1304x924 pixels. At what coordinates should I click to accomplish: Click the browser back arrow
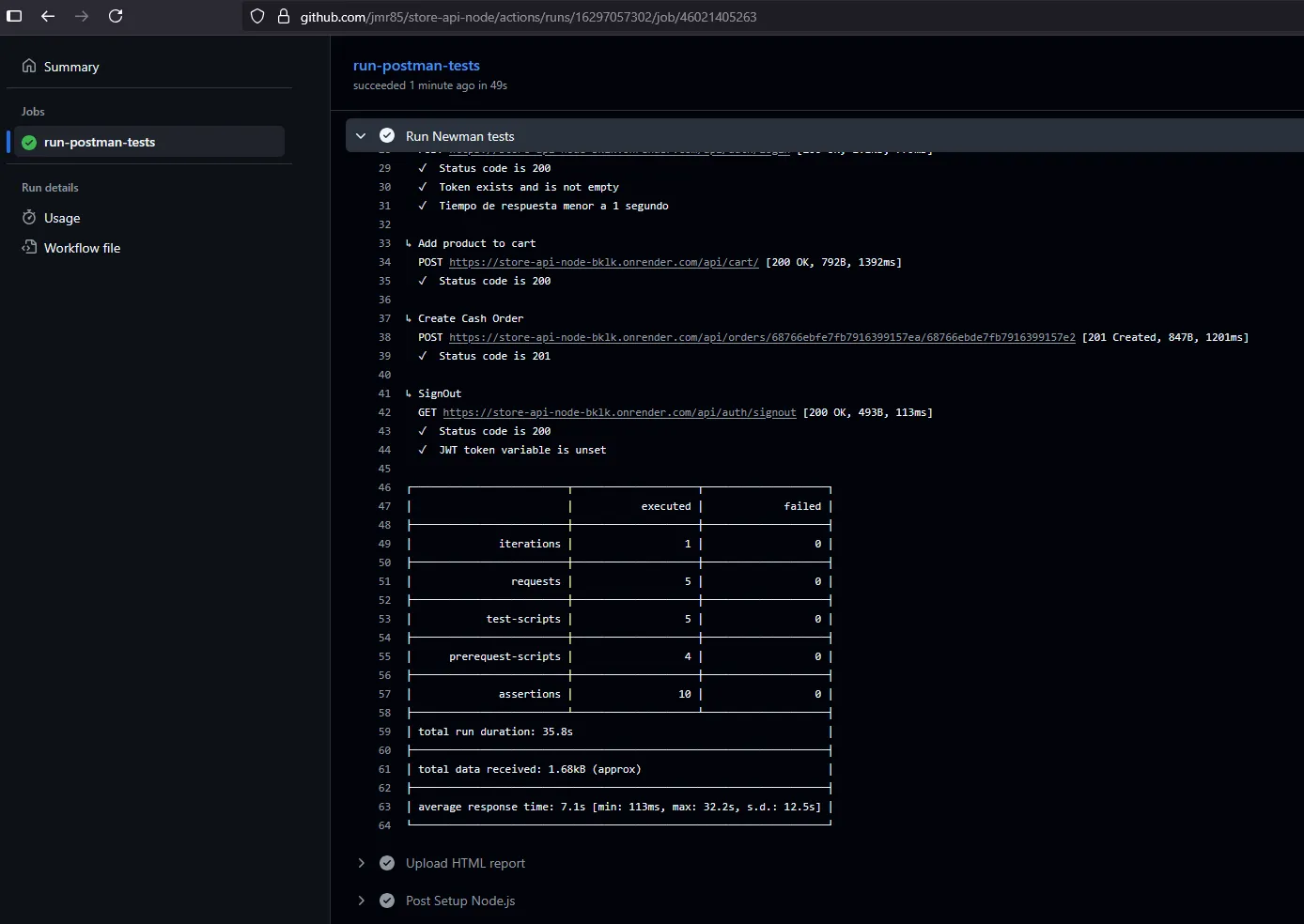coord(48,16)
